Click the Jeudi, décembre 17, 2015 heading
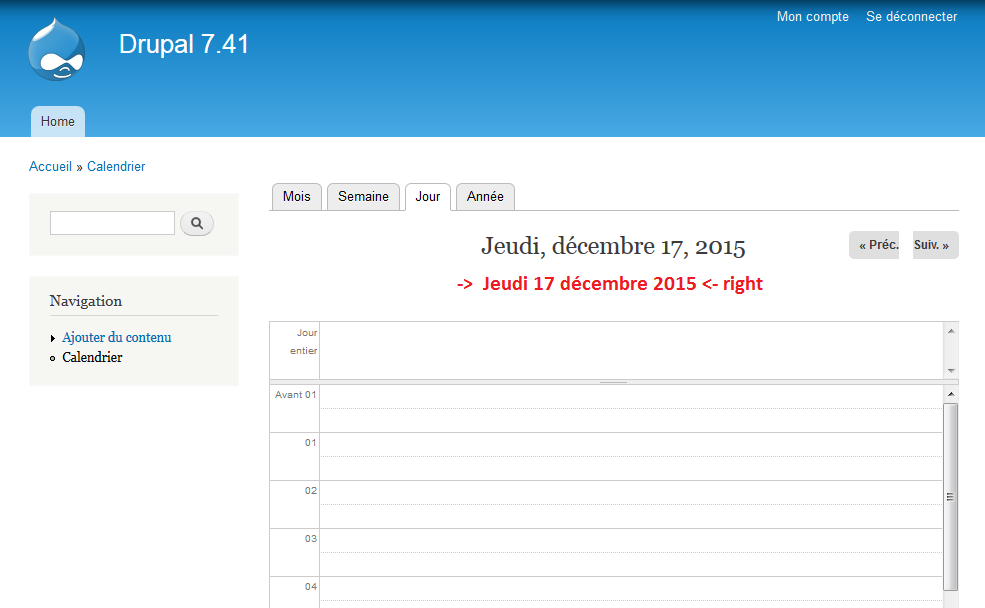 pyautogui.click(x=613, y=246)
